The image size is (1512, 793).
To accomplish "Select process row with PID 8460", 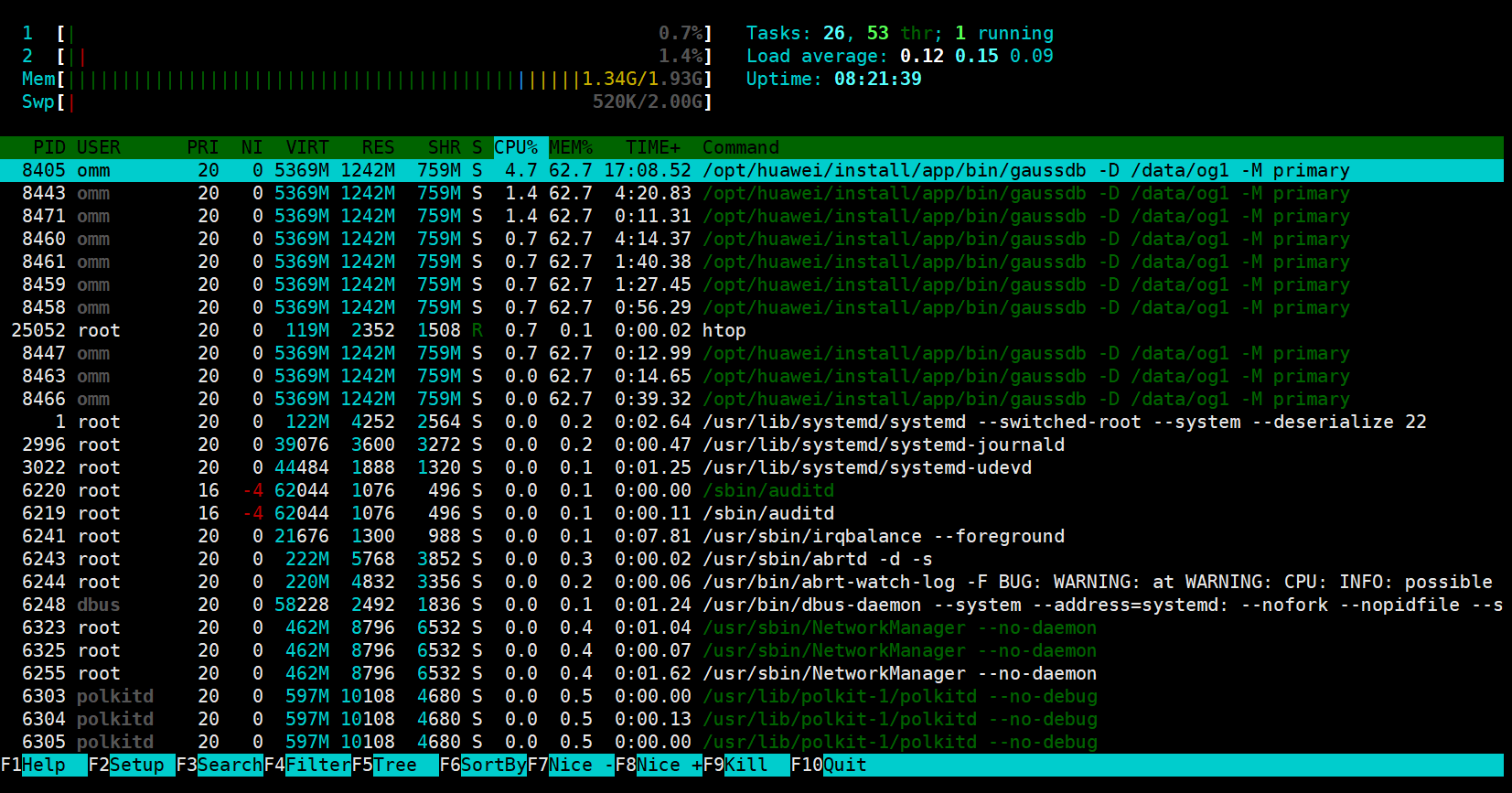I will (752, 239).
